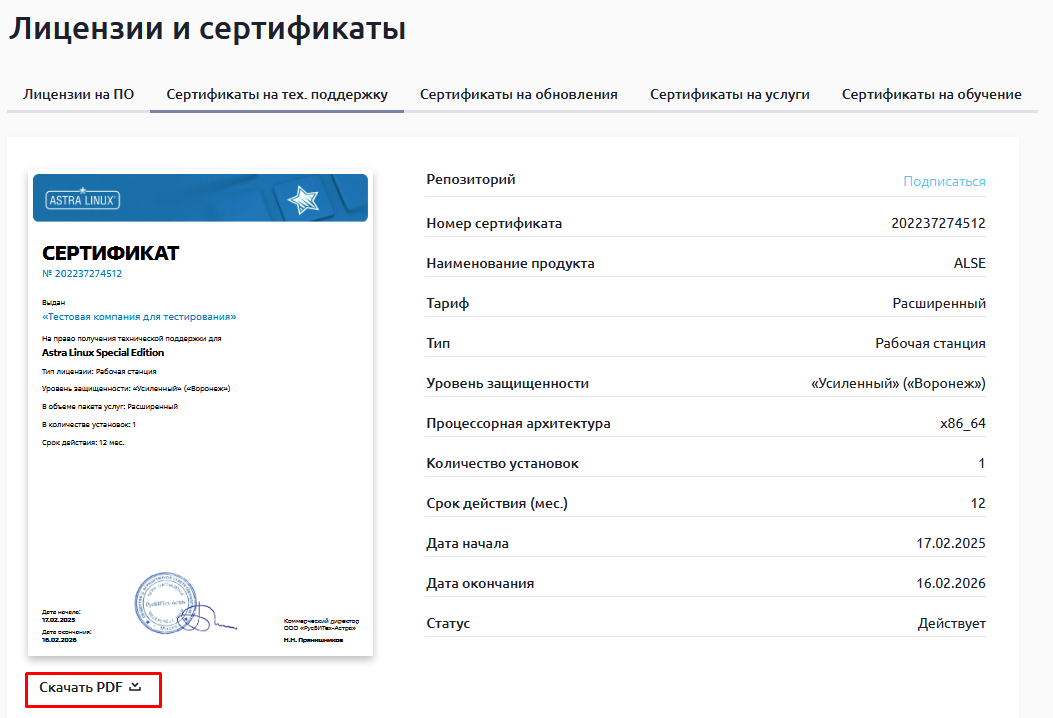
Task: Open the Лицензии на ПО tab
Action: click(78, 95)
